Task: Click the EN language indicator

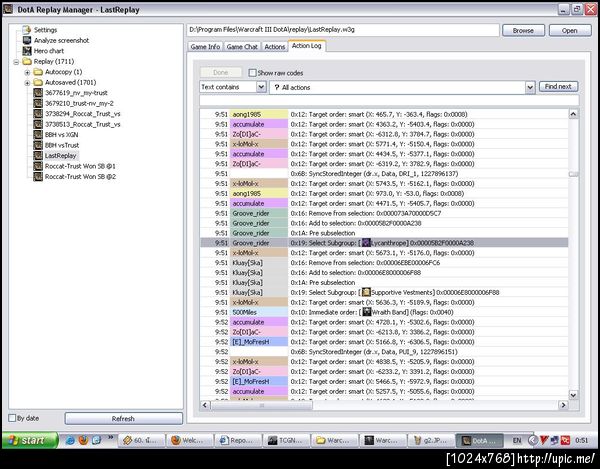Action: pyautogui.click(x=517, y=440)
